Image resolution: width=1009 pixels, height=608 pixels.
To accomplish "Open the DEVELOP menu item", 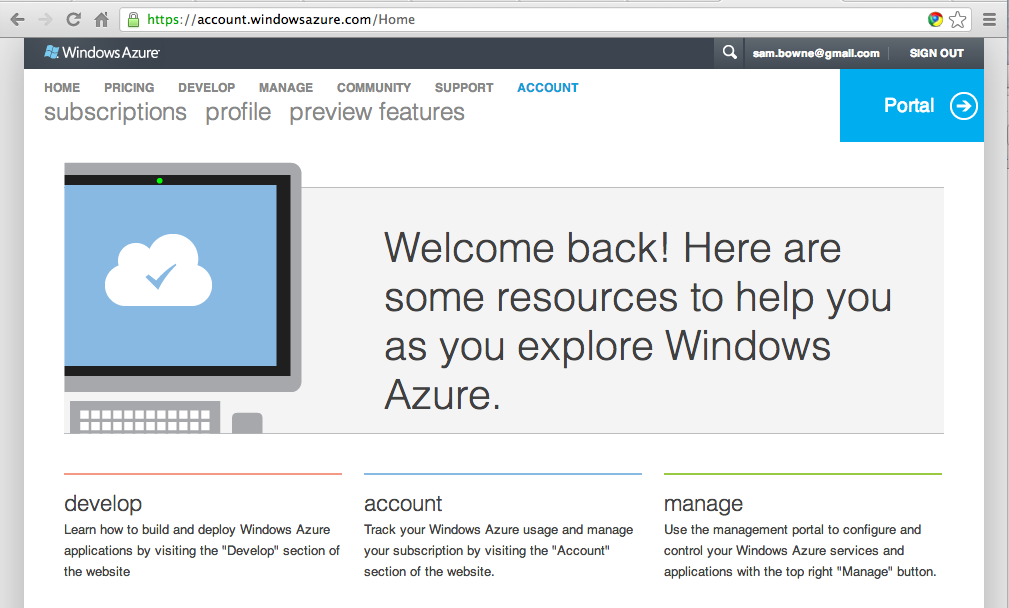I will pyautogui.click(x=206, y=88).
